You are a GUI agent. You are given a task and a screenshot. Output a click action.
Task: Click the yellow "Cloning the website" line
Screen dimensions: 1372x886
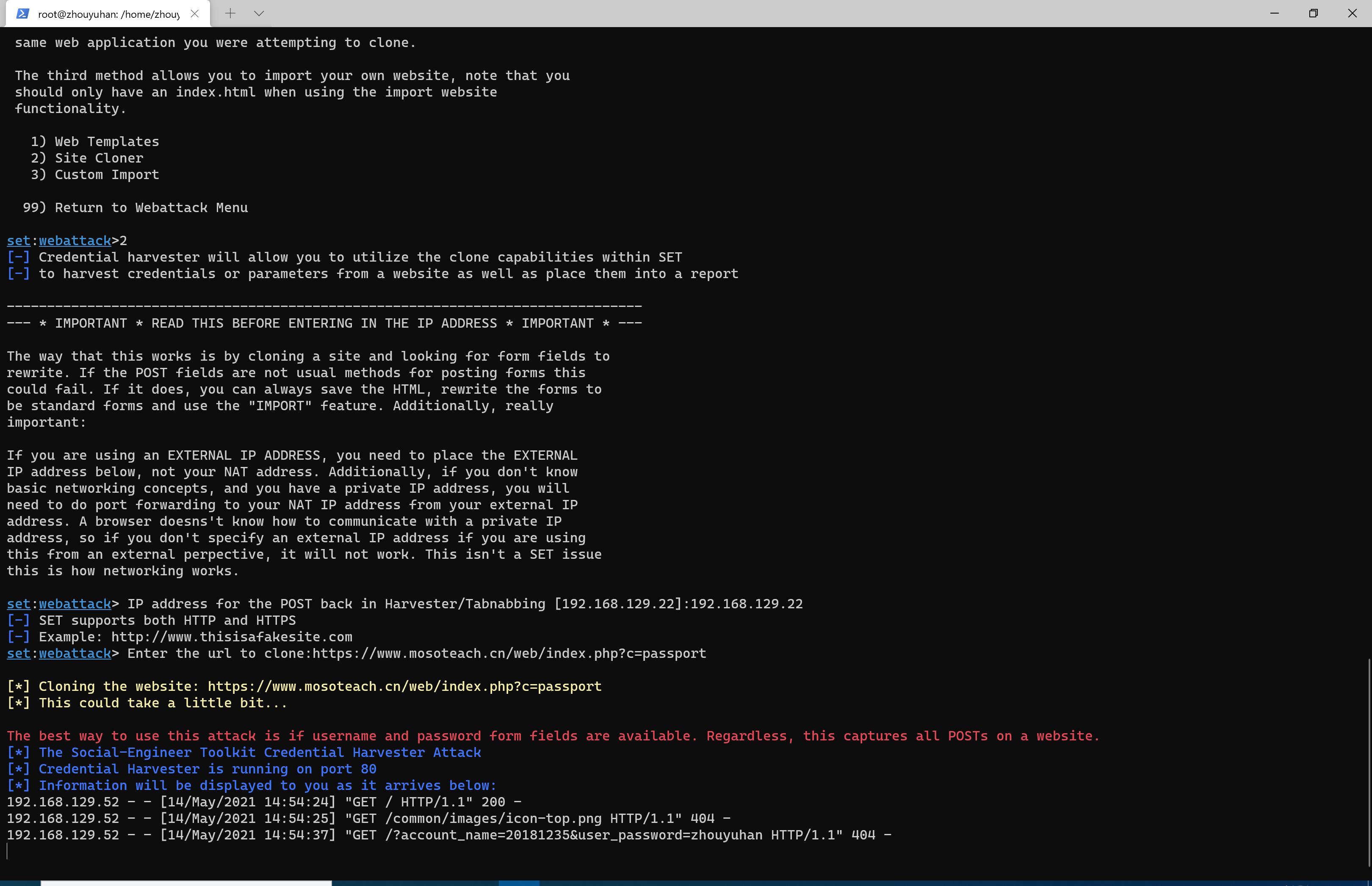click(x=304, y=686)
